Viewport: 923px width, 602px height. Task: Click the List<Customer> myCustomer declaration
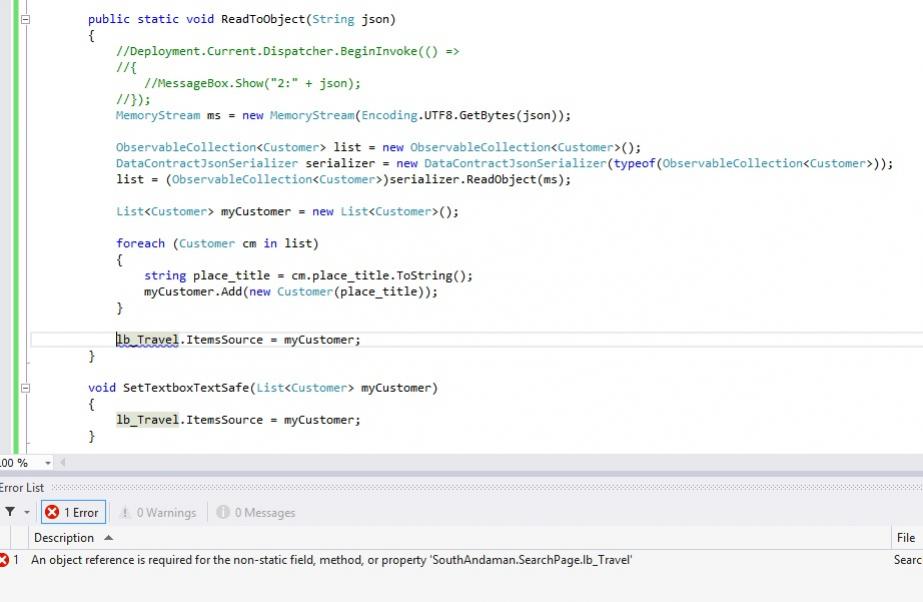[x=287, y=211]
